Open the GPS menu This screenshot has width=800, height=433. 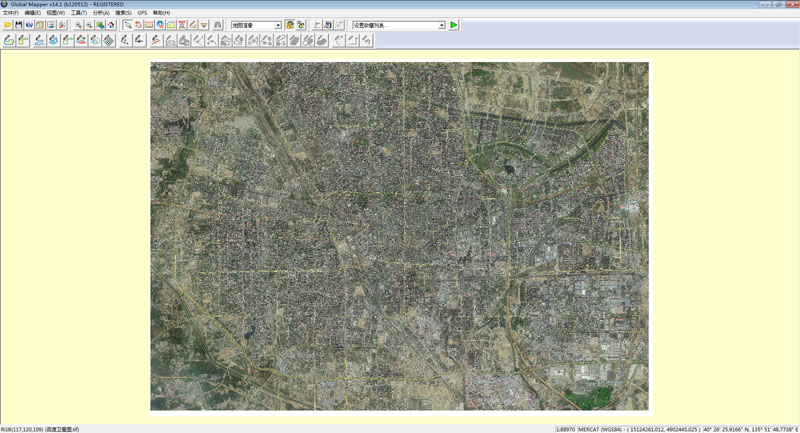(x=142, y=13)
